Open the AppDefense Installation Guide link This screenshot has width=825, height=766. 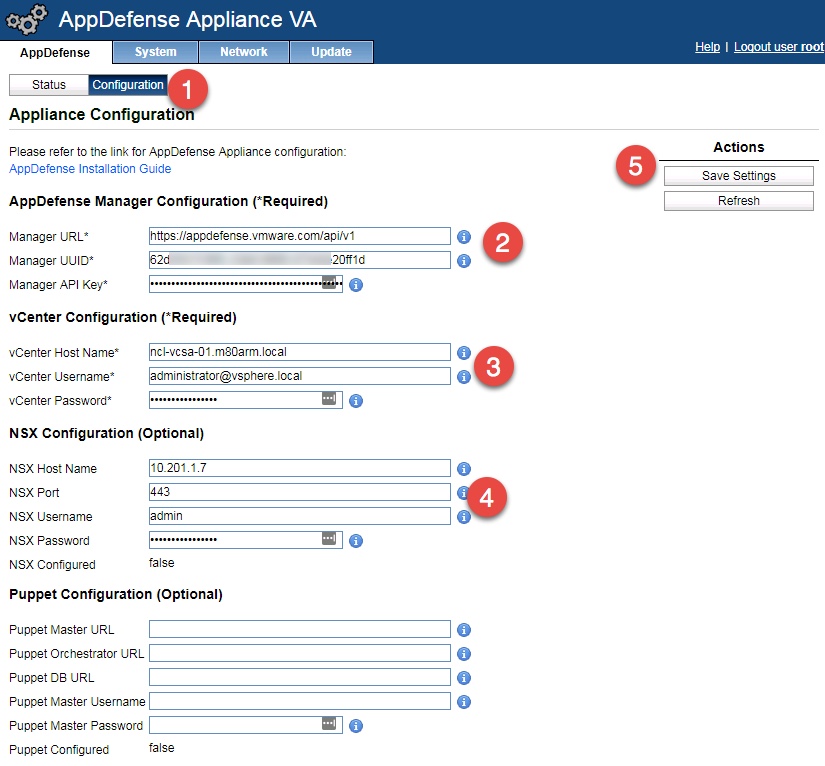coord(92,168)
